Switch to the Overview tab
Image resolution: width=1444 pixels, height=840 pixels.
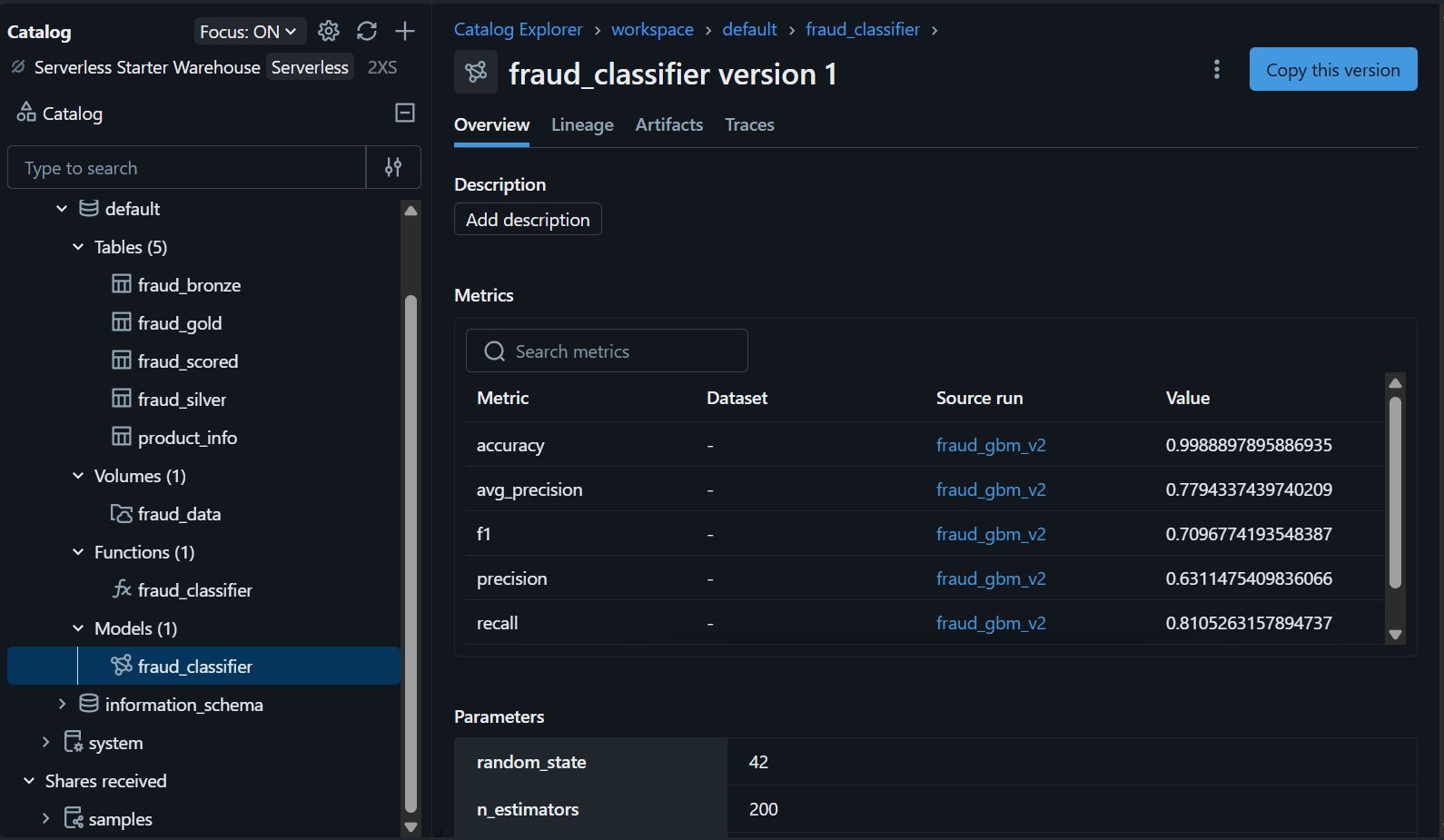491,125
